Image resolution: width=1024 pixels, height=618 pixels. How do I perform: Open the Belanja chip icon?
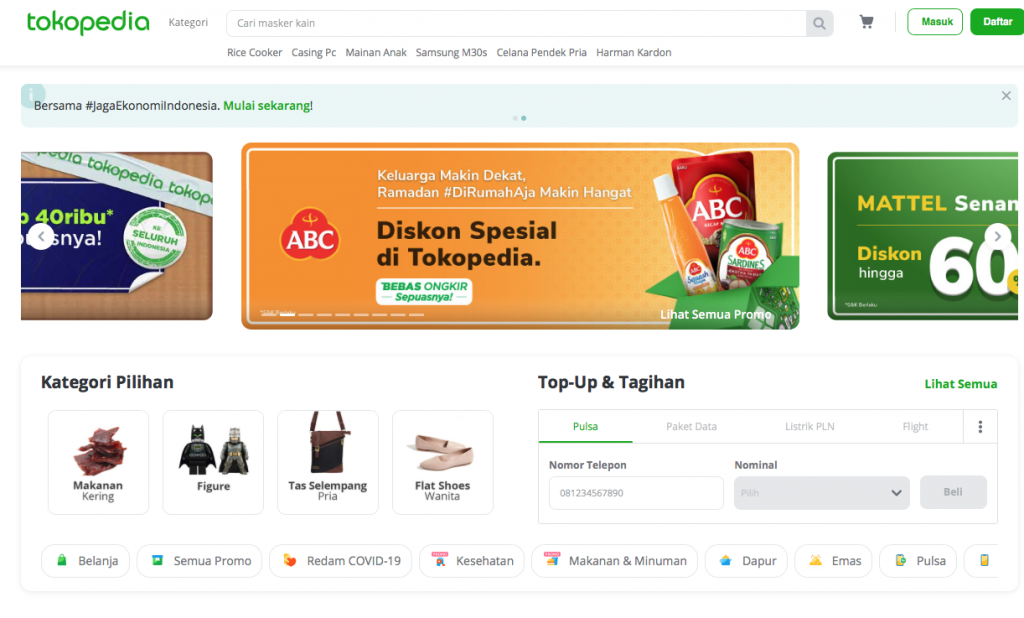click(62, 561)
